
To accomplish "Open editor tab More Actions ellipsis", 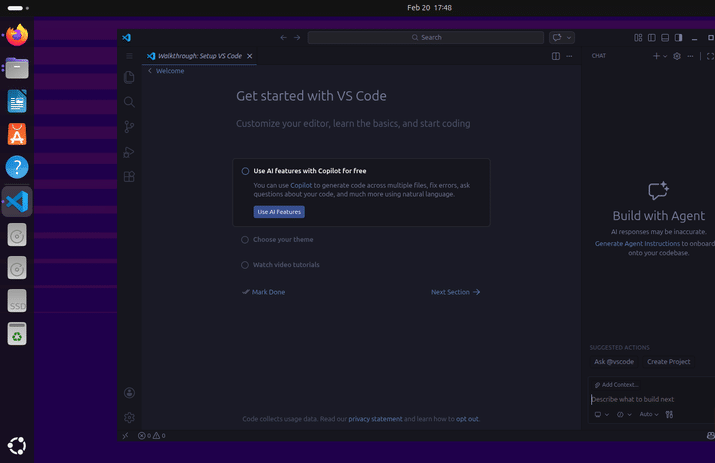I will coord(569,56).
